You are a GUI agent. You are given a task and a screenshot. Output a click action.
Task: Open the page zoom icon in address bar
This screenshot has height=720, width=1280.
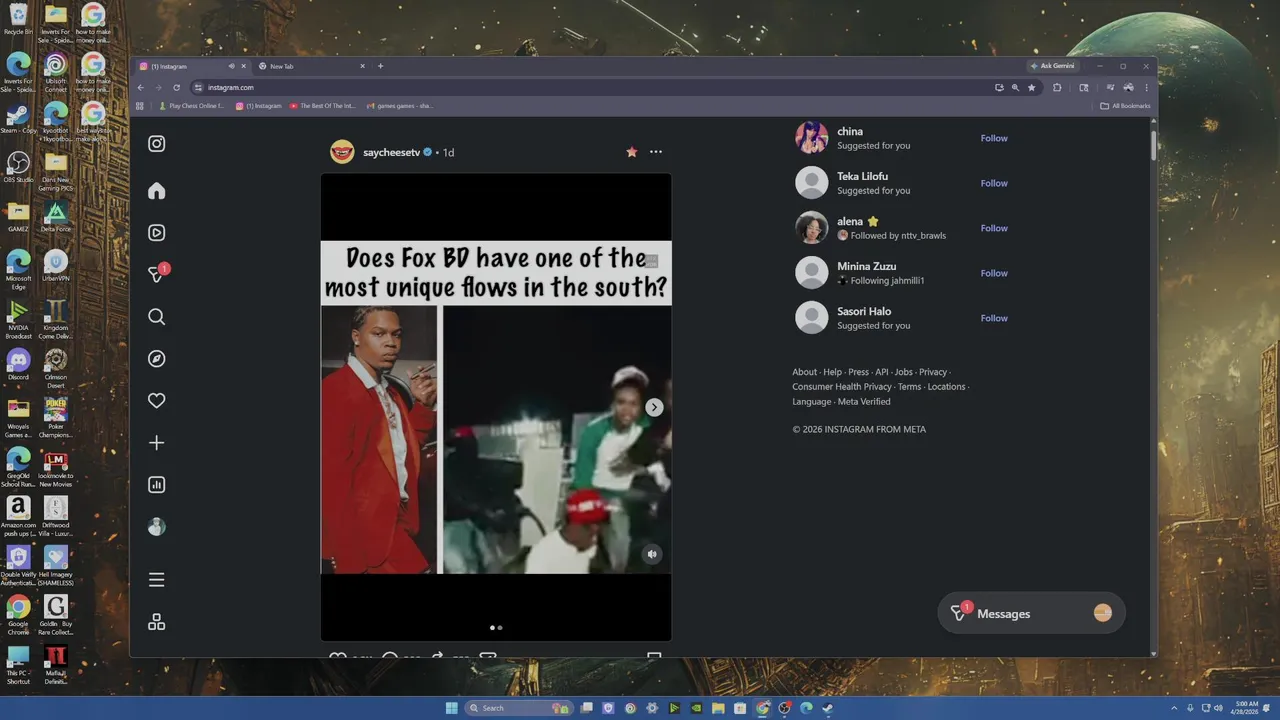click(1015, 87)
